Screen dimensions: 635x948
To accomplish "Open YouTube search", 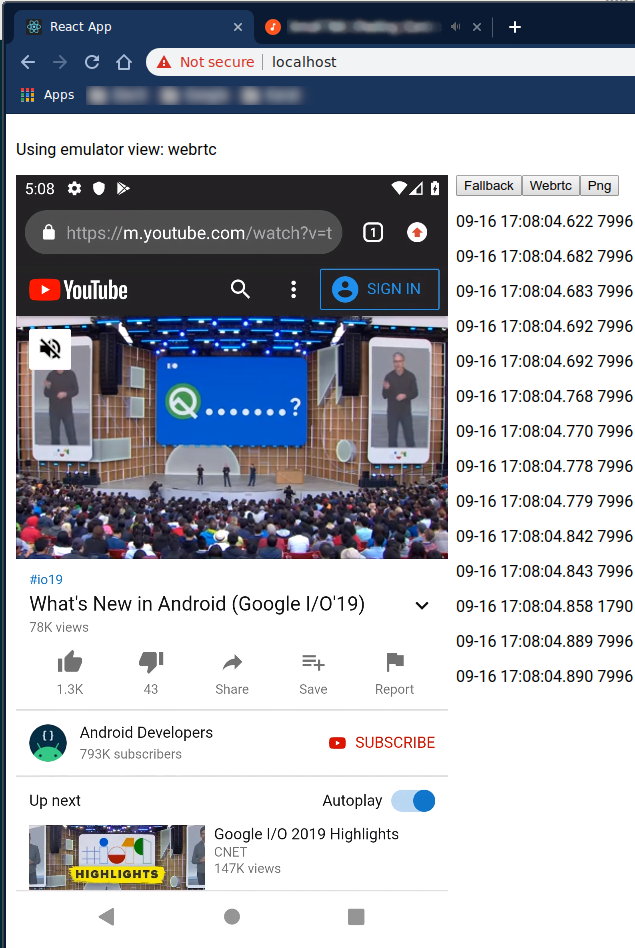I will [240, 289].
